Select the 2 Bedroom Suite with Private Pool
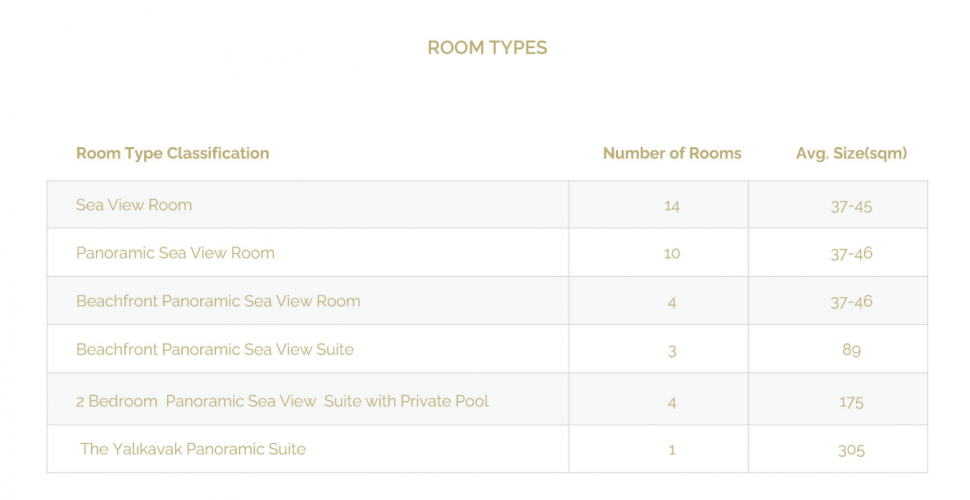This screenshot has width=970, height=500. 282,401
